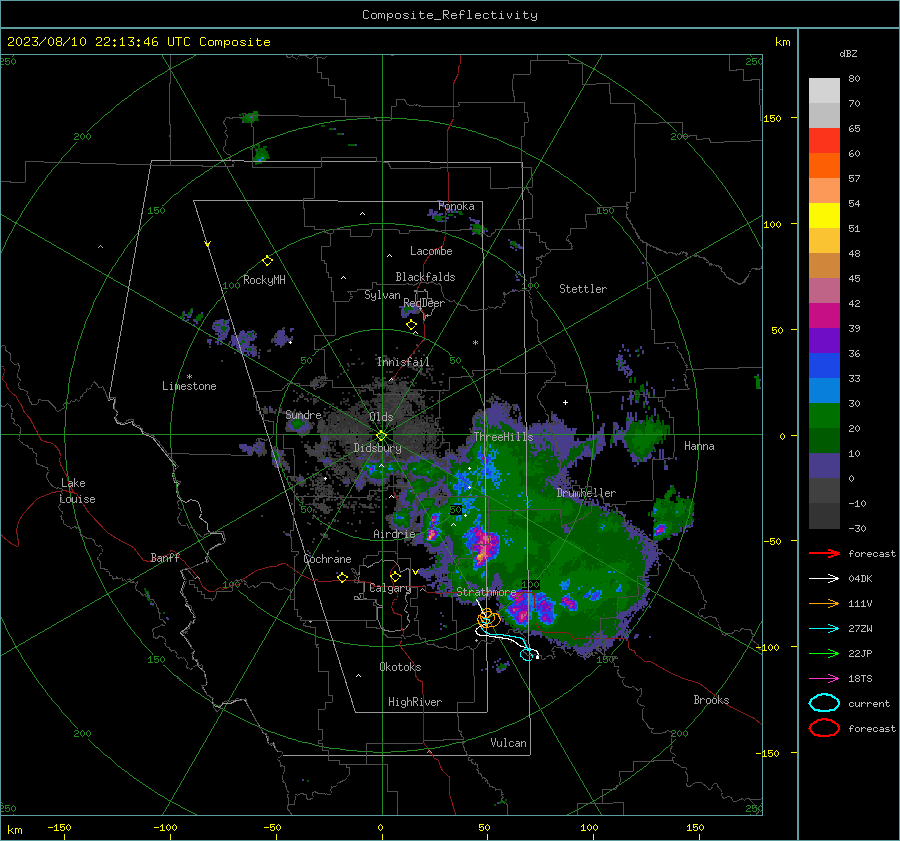Click the white 04DK arrow in legend
This screenshot has height=841, width=900.
[824, 579]
